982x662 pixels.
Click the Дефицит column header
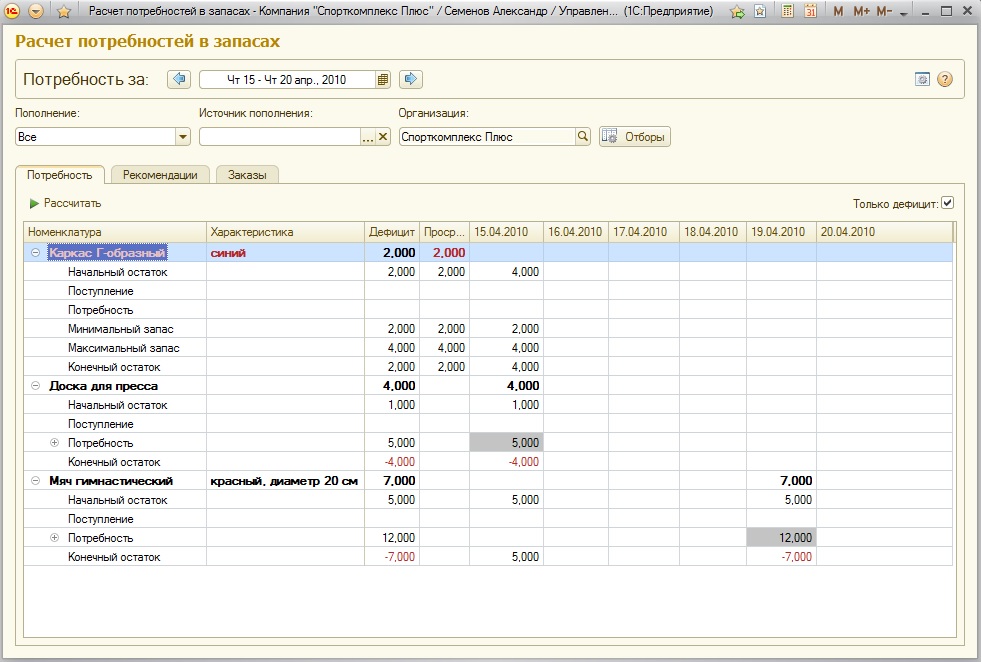[x=391, y=232]
